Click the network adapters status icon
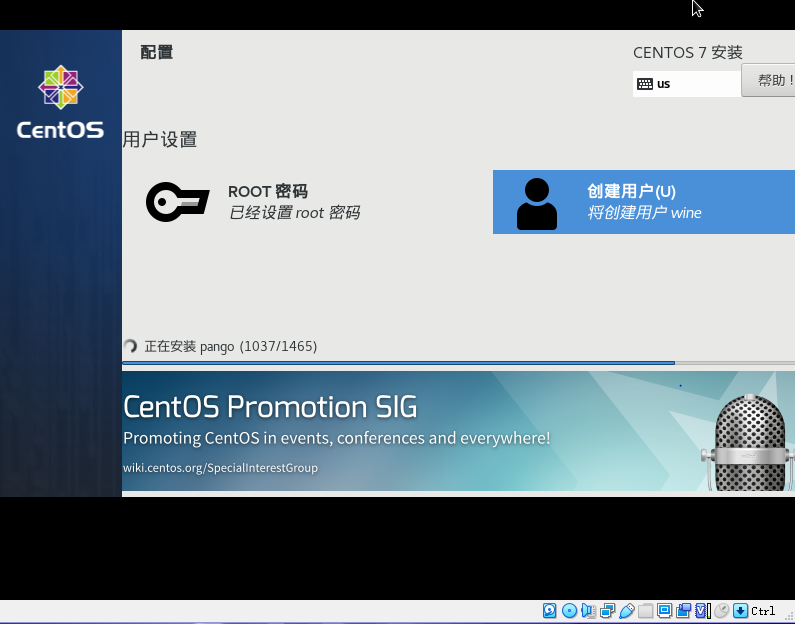Screen dimensions: 795x624 click(x=607, y=611)
